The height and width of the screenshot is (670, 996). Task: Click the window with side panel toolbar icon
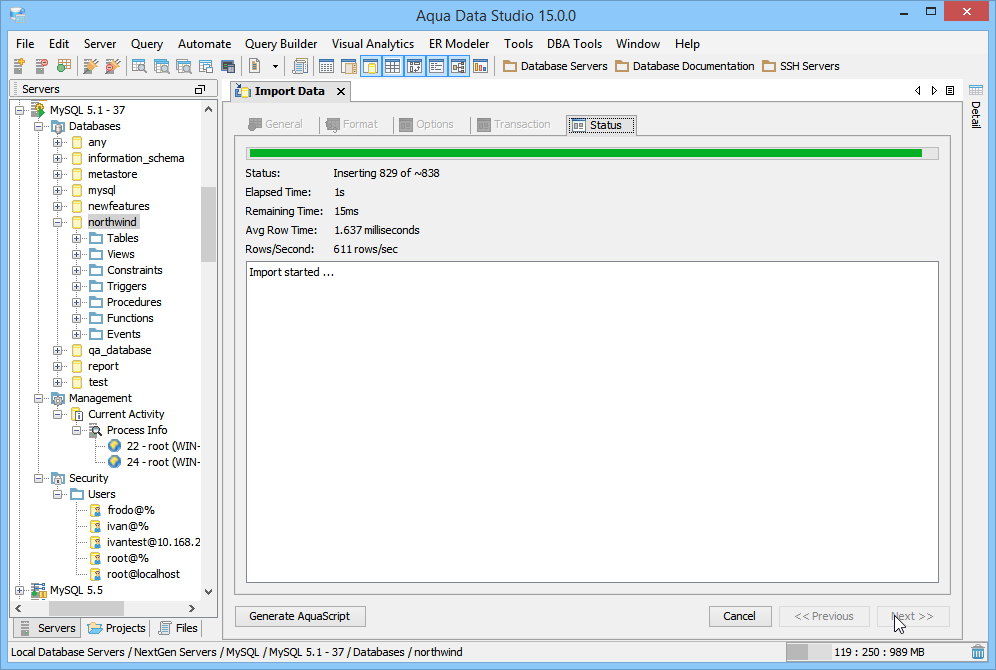pos(348,65)
